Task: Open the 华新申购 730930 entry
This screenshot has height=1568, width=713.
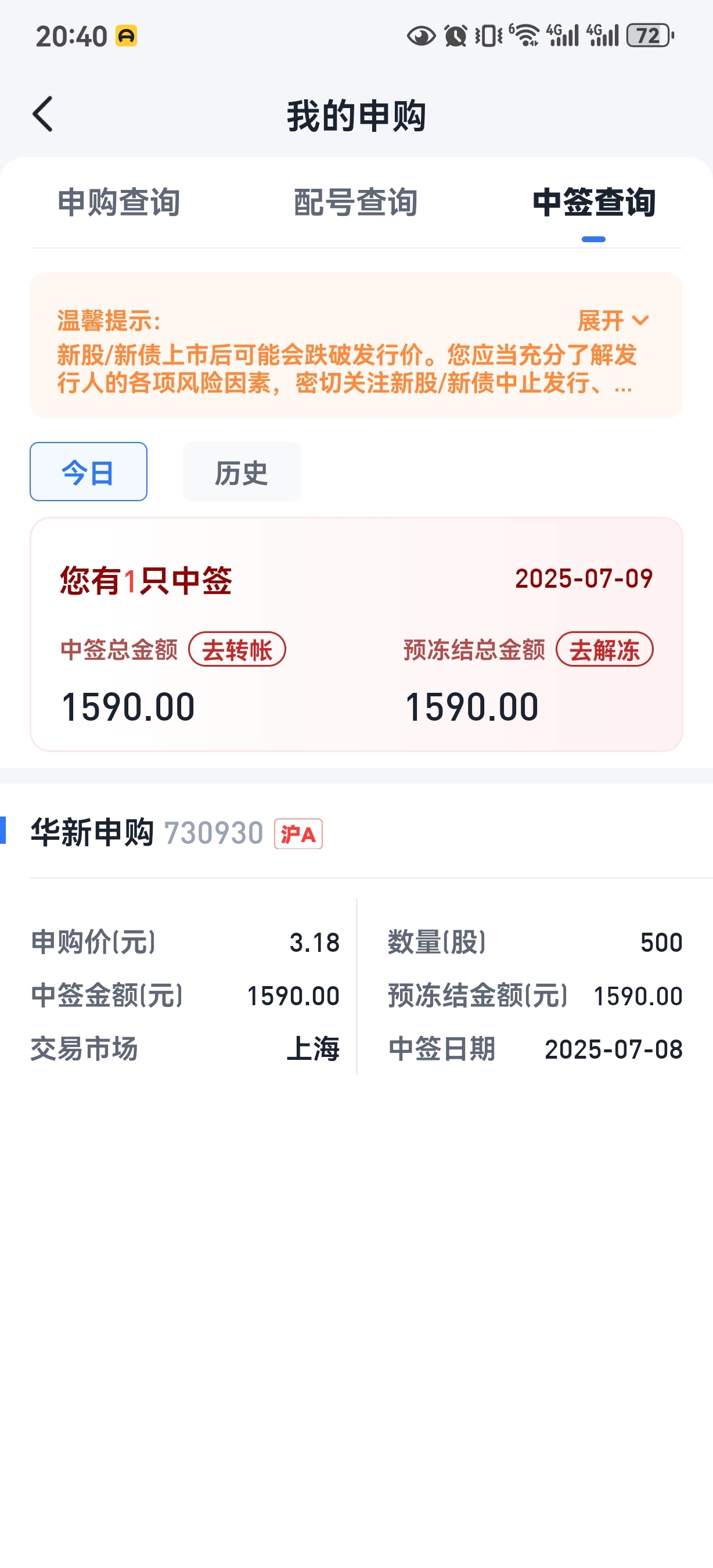Action: coord(177,833)
